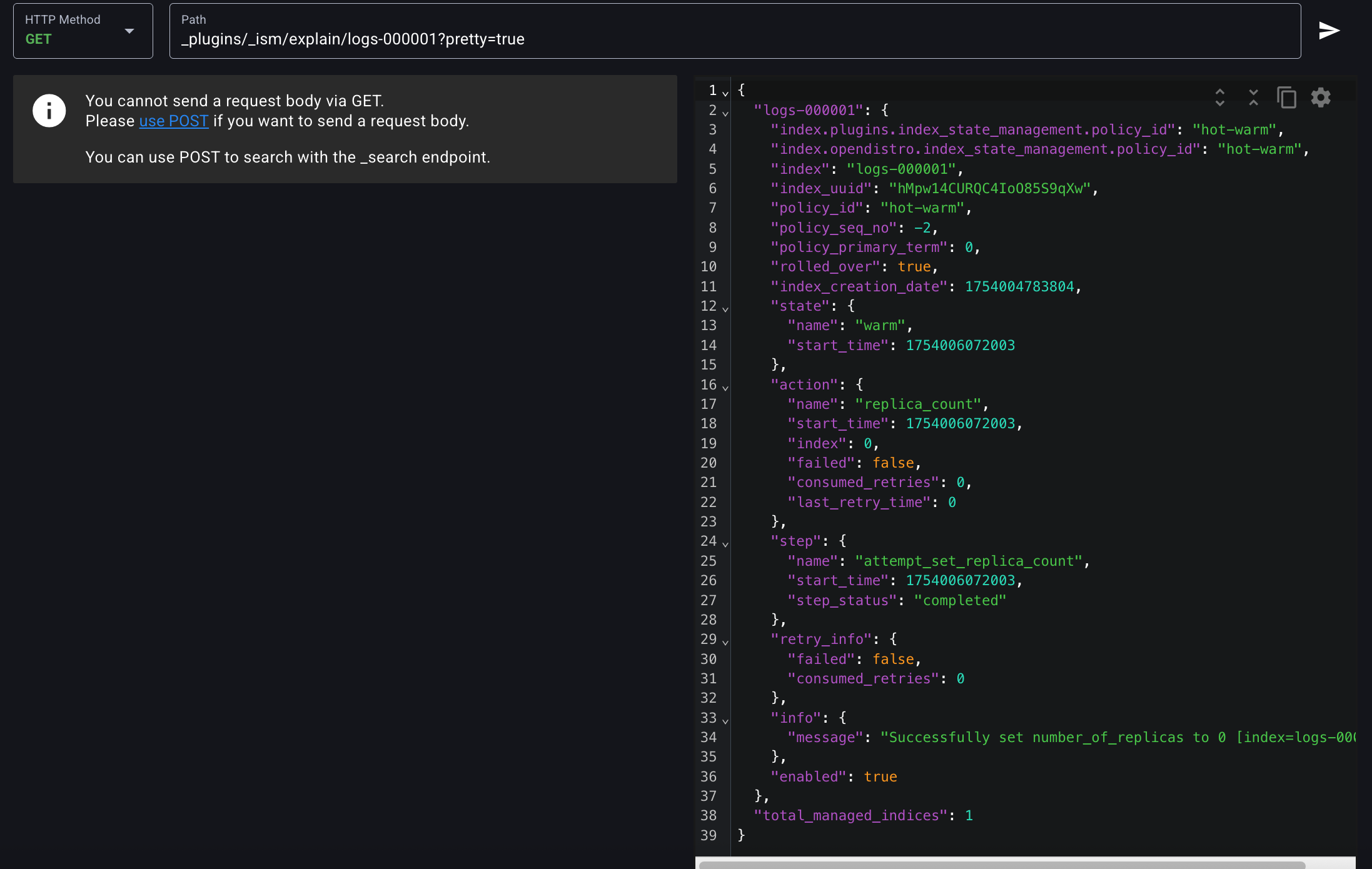Click line number 39 in gutter

pos(709,835)
